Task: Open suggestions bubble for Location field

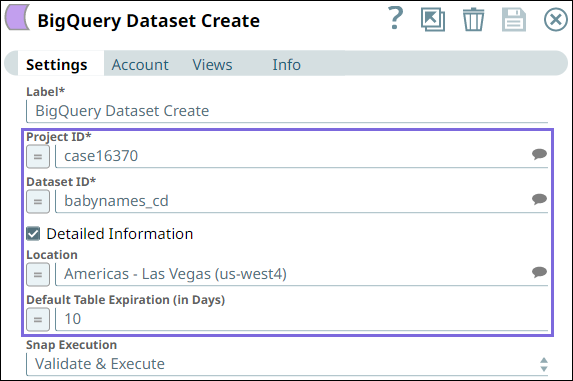Action: [539, 272]
